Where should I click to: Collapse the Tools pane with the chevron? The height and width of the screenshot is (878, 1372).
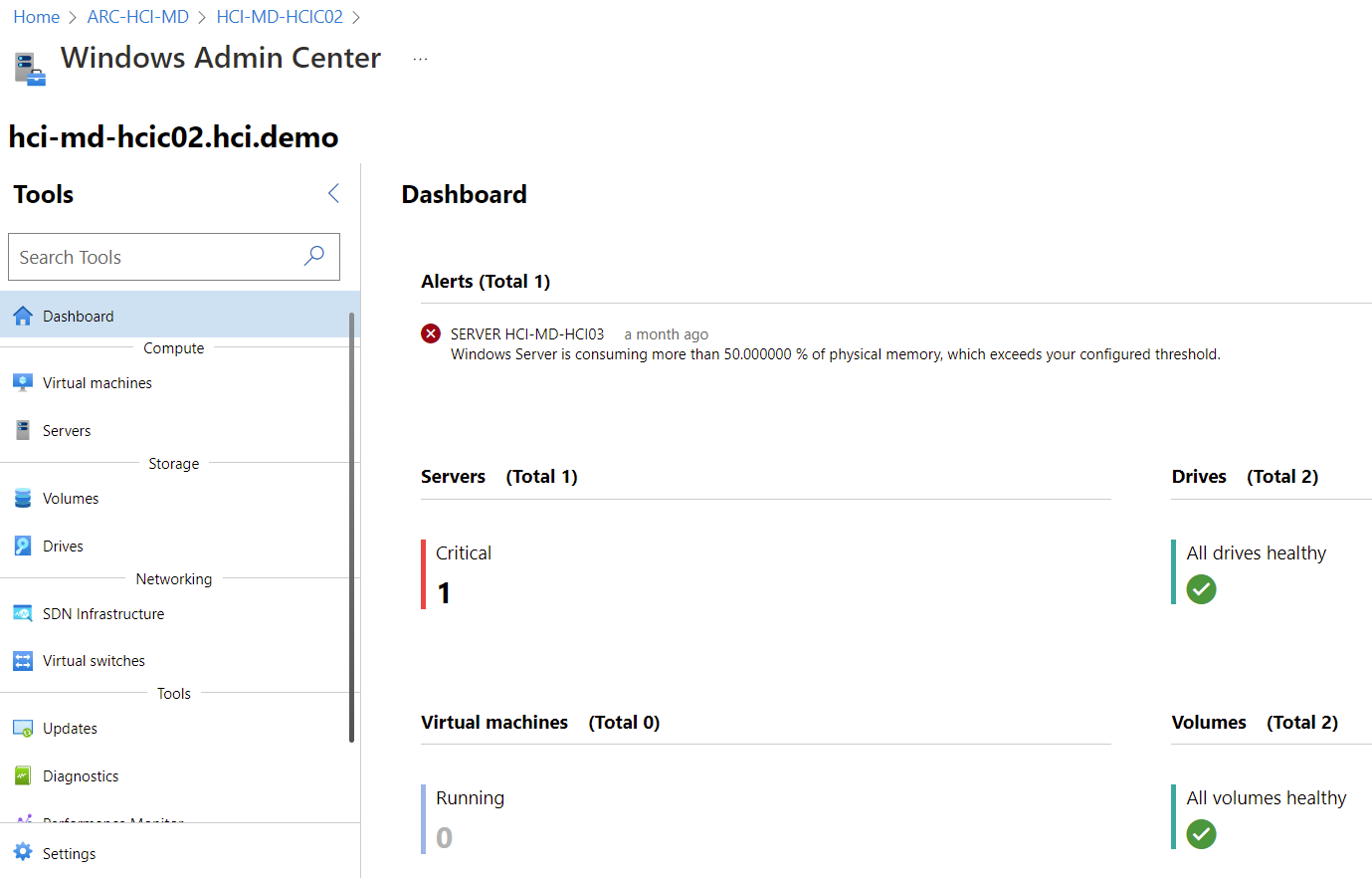click(333, 194)
